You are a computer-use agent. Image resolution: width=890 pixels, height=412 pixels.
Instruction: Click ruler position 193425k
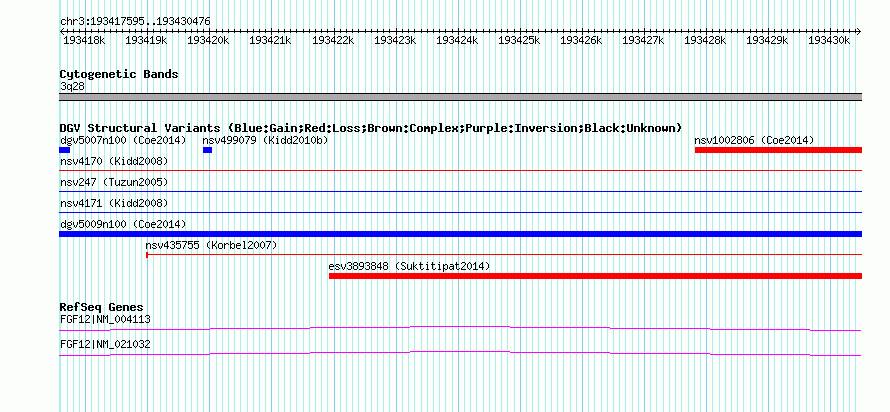519,40
